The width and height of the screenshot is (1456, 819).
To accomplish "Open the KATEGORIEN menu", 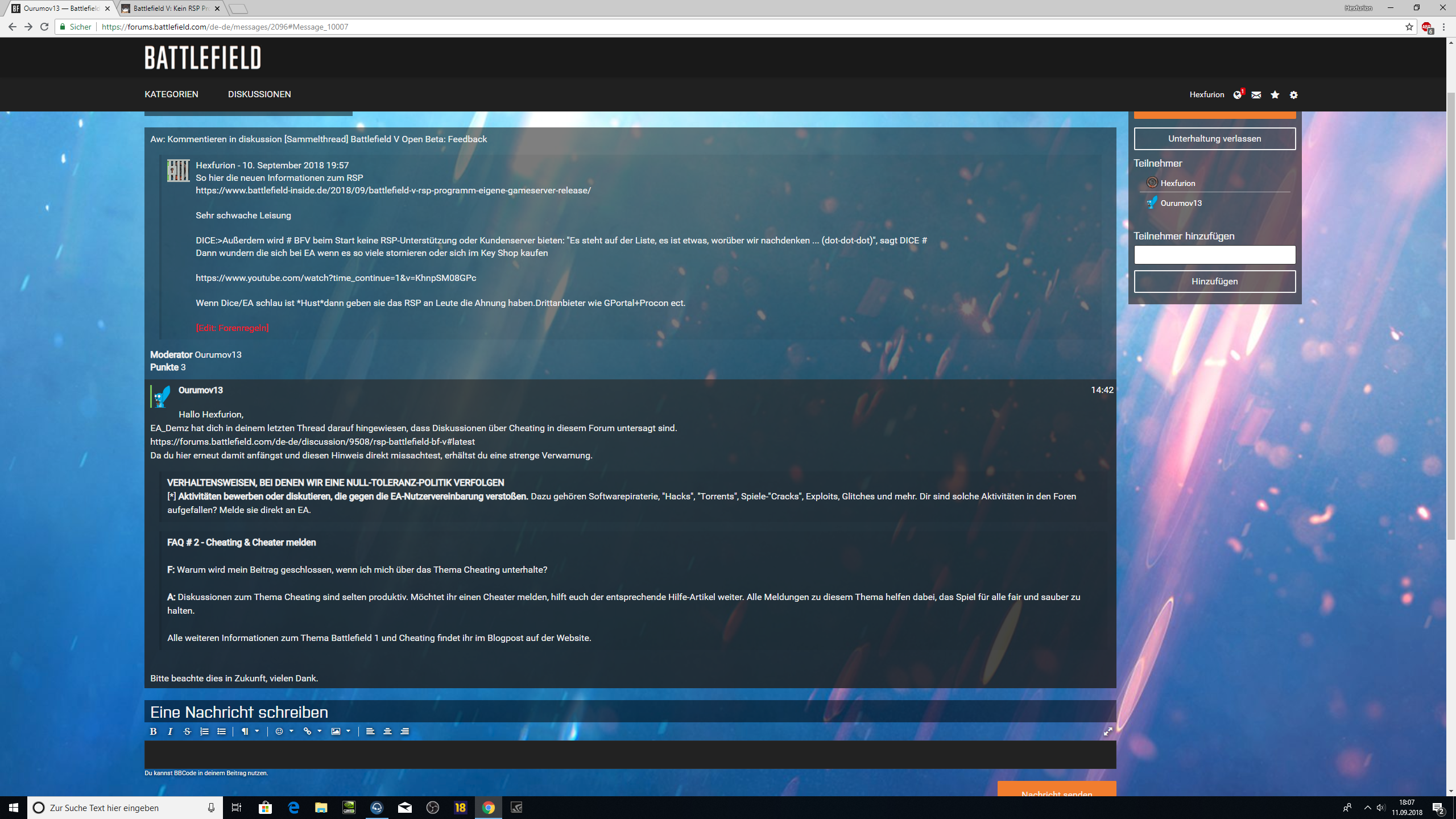I will [x=171, y=94].
